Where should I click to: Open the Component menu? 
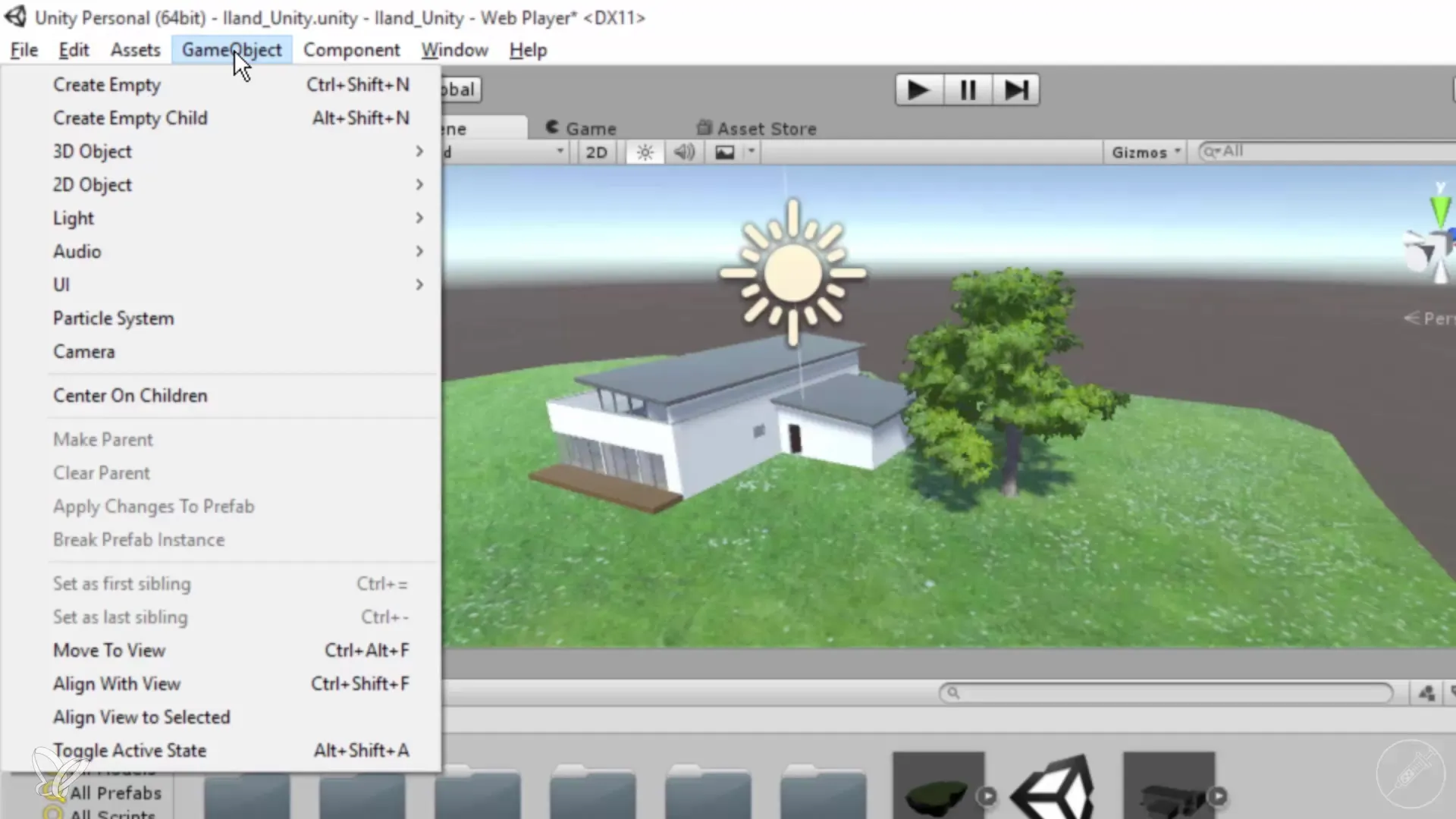coord(351,50)
